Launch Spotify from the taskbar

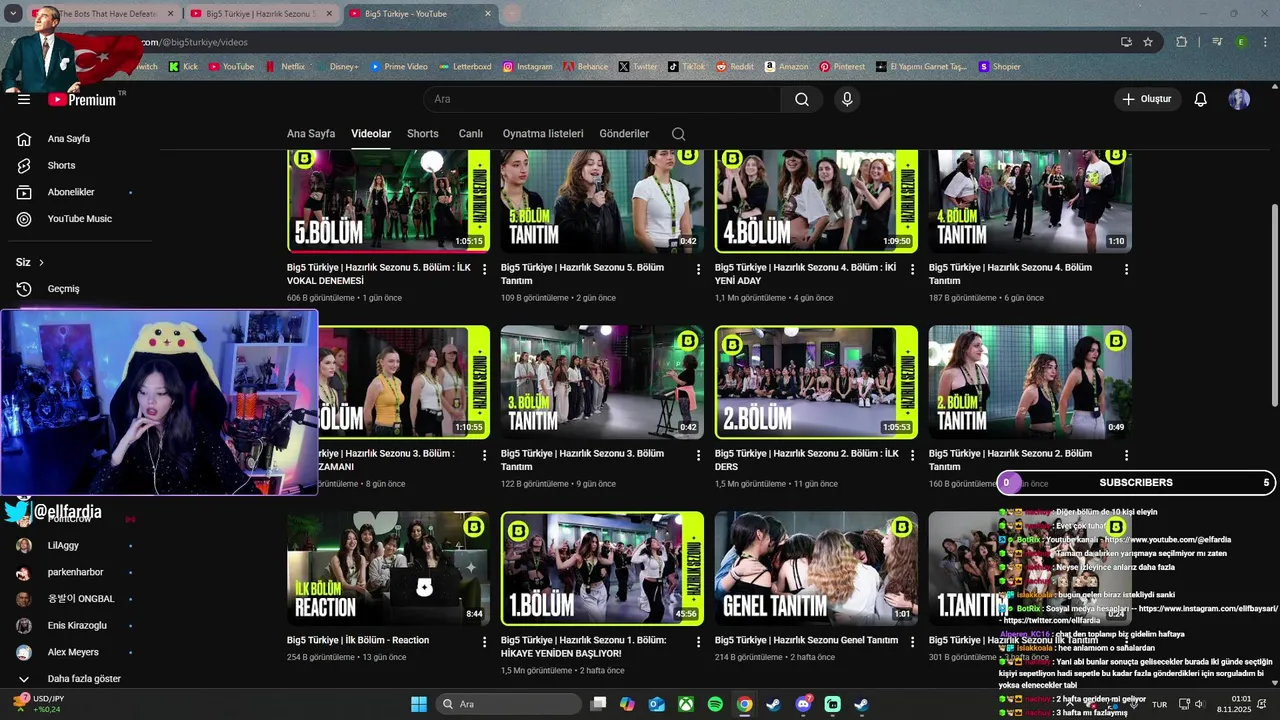pyautogui.click(x=715, y=704)
